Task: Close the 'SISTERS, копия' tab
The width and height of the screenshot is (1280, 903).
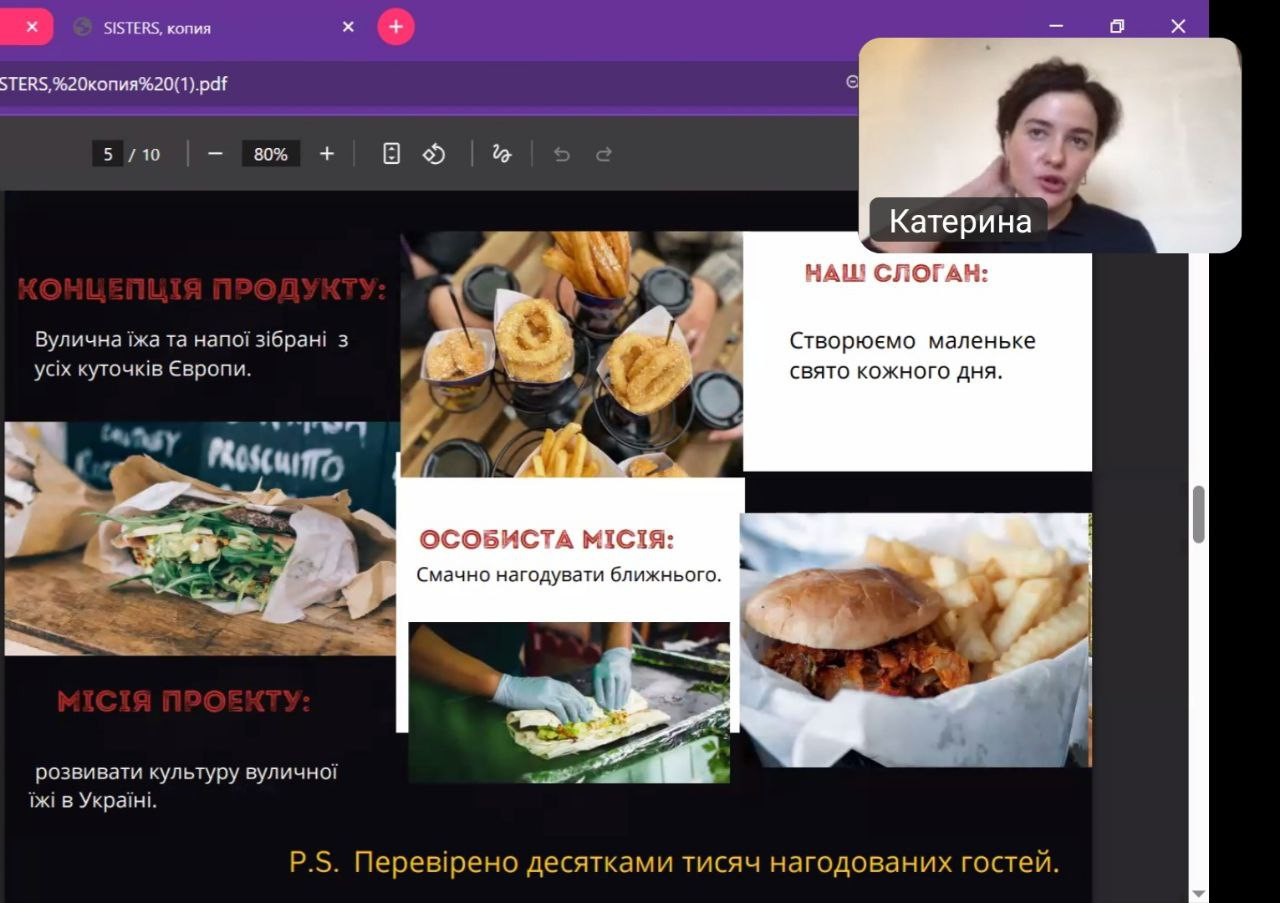Action: 348,27
